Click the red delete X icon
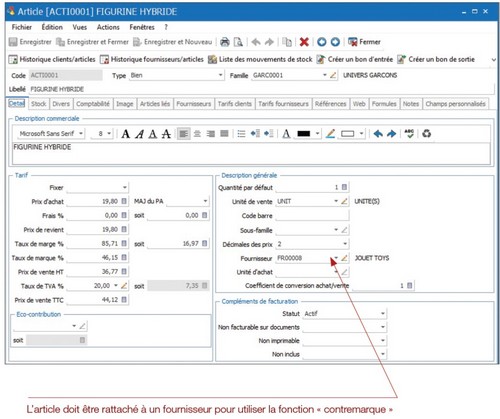500x419 pixels. 304,42
